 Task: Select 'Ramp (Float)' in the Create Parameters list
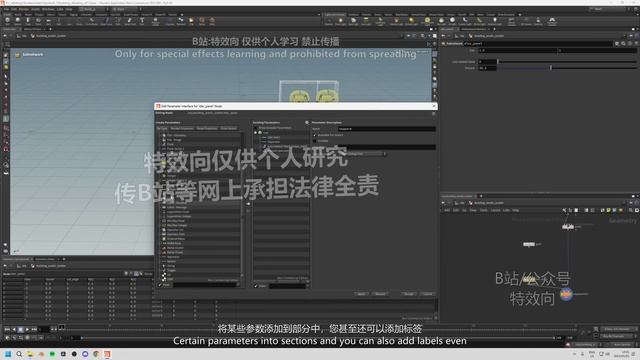[x=175, y=252]
